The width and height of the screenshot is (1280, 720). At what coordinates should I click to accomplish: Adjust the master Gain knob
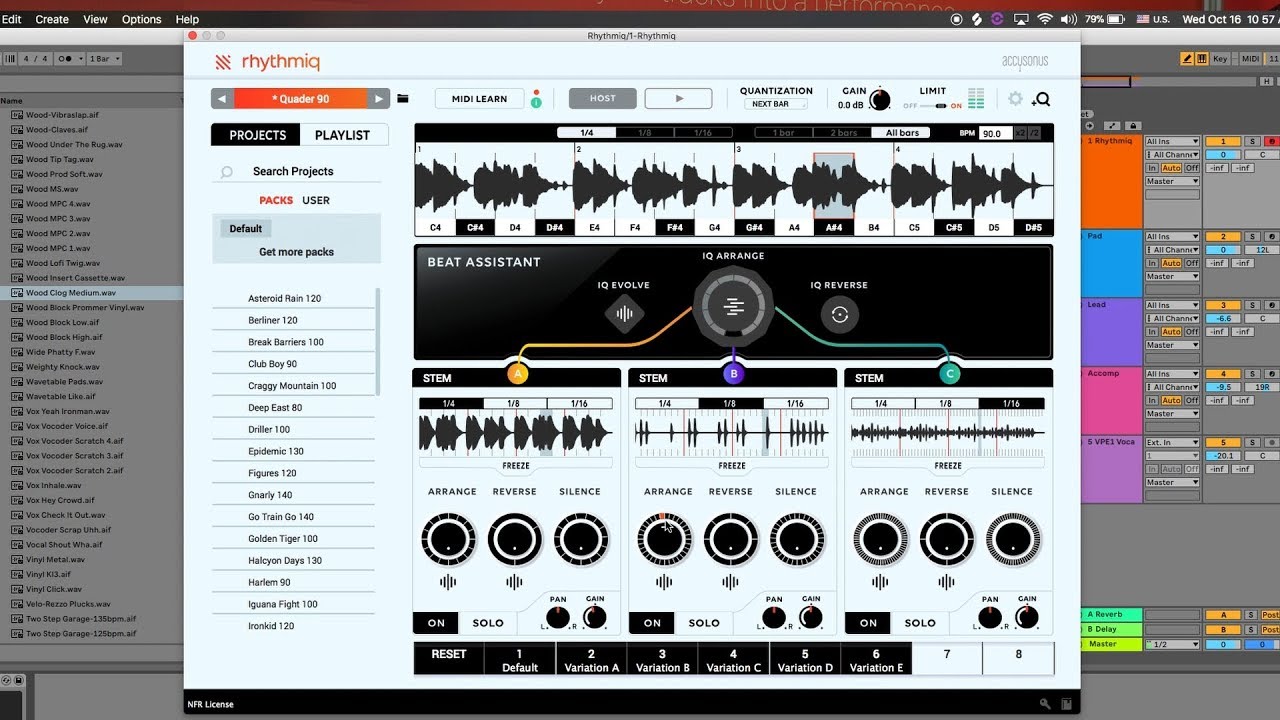tap(879, 100)
